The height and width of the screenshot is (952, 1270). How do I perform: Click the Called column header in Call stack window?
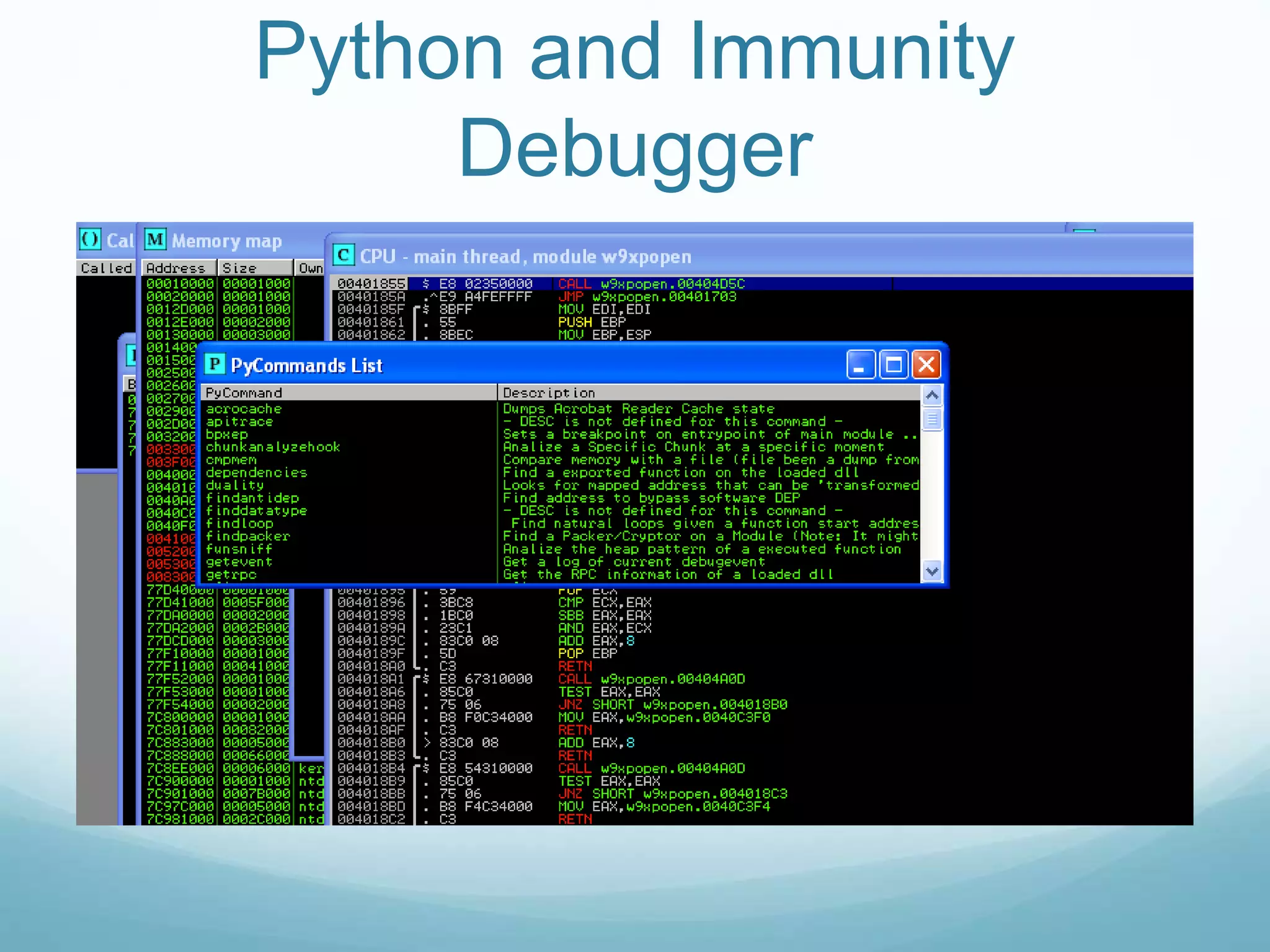click(x=106, y=268)
